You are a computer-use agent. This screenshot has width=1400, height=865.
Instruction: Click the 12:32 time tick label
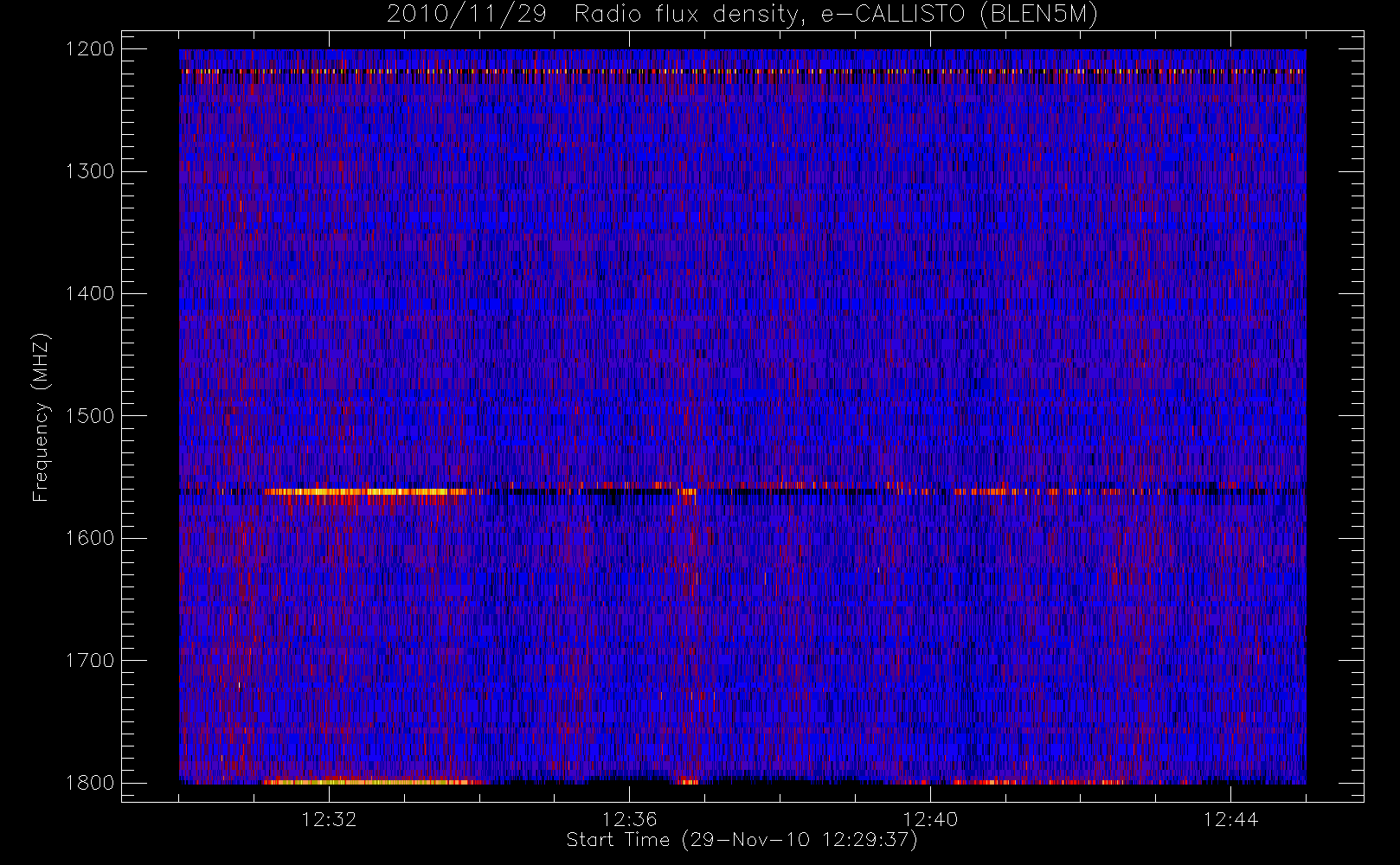[x=329, y=819]
